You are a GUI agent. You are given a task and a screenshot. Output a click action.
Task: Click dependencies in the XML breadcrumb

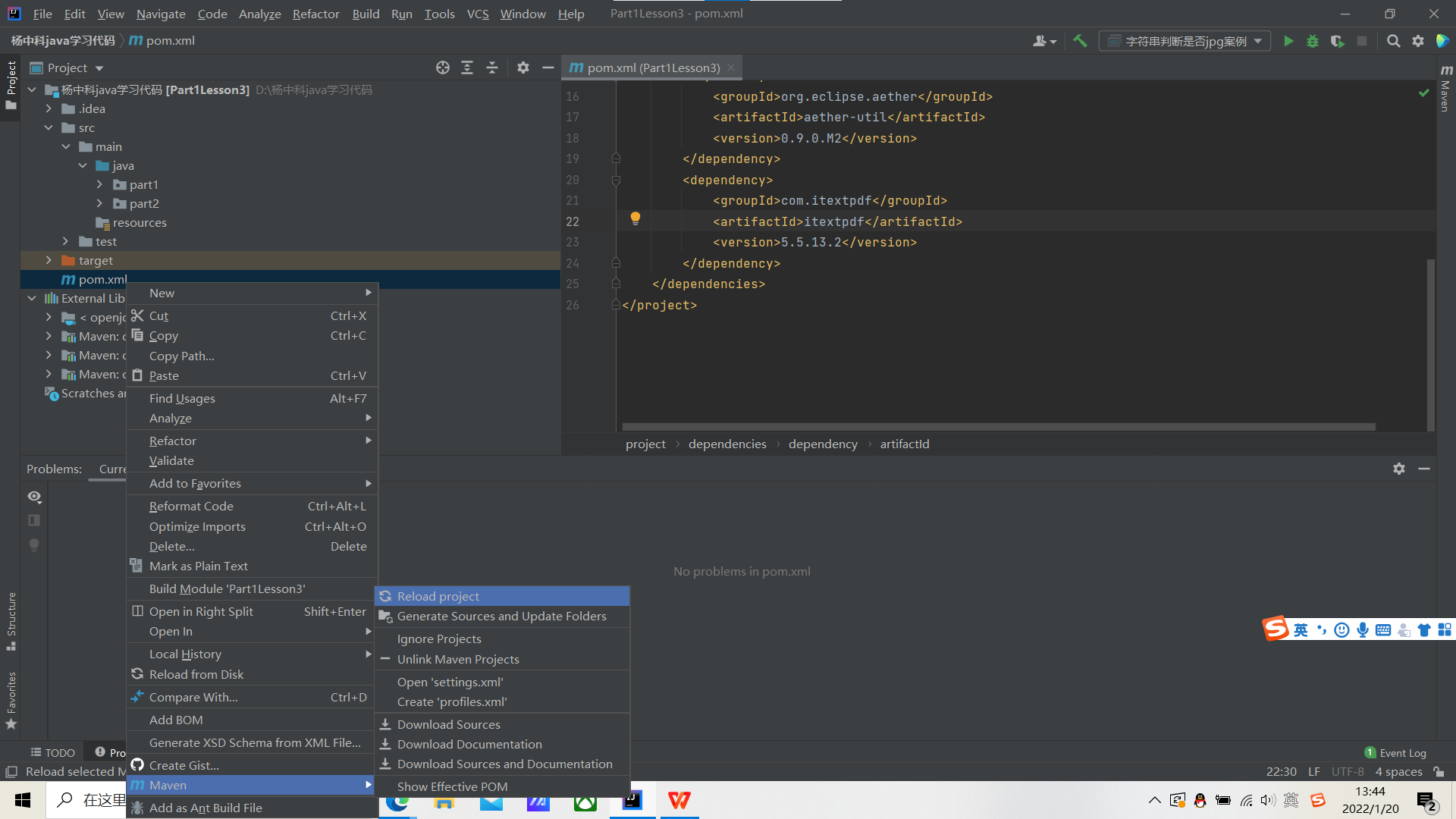pos(726,444)
